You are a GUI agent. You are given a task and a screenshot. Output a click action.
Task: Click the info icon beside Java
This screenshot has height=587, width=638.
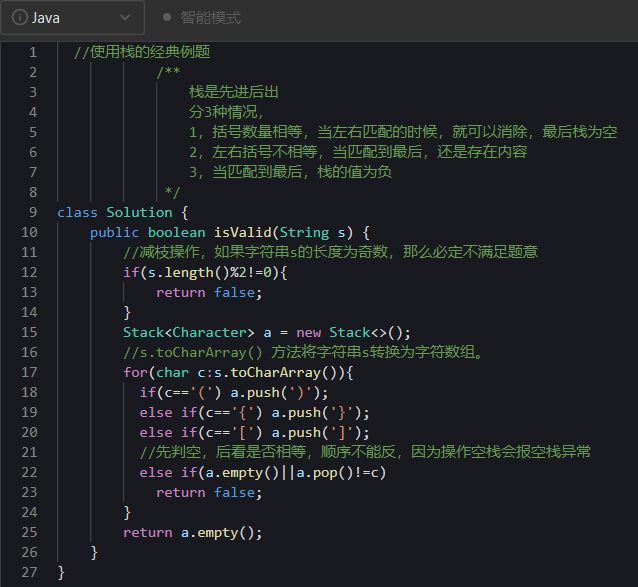(x=20, y=17)
